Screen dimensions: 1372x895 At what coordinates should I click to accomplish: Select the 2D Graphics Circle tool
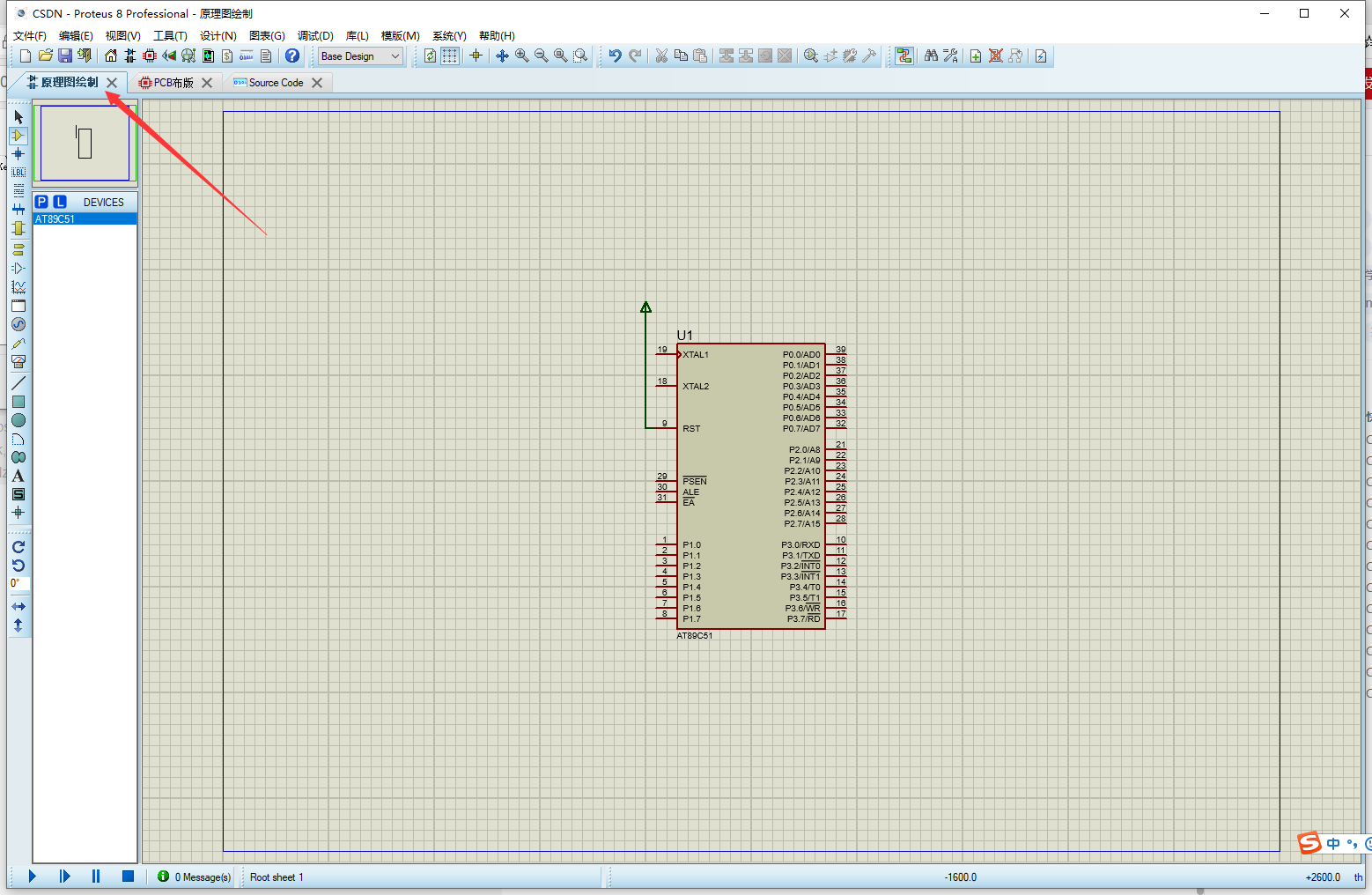18,420
